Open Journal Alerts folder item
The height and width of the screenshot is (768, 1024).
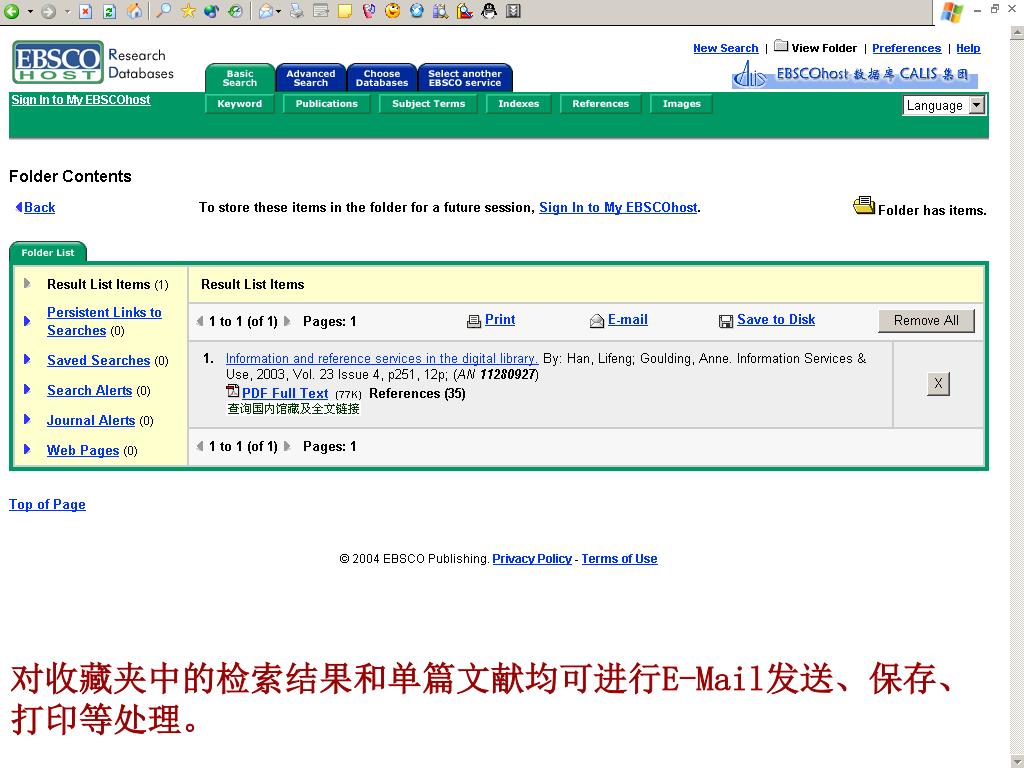click(x=91, y=421)
